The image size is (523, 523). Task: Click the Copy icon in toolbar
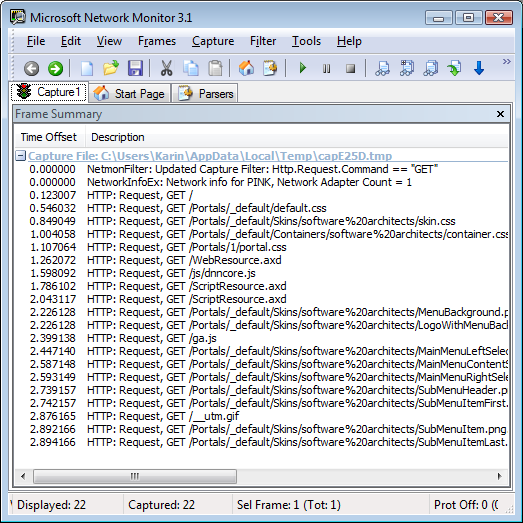[191, 68]
